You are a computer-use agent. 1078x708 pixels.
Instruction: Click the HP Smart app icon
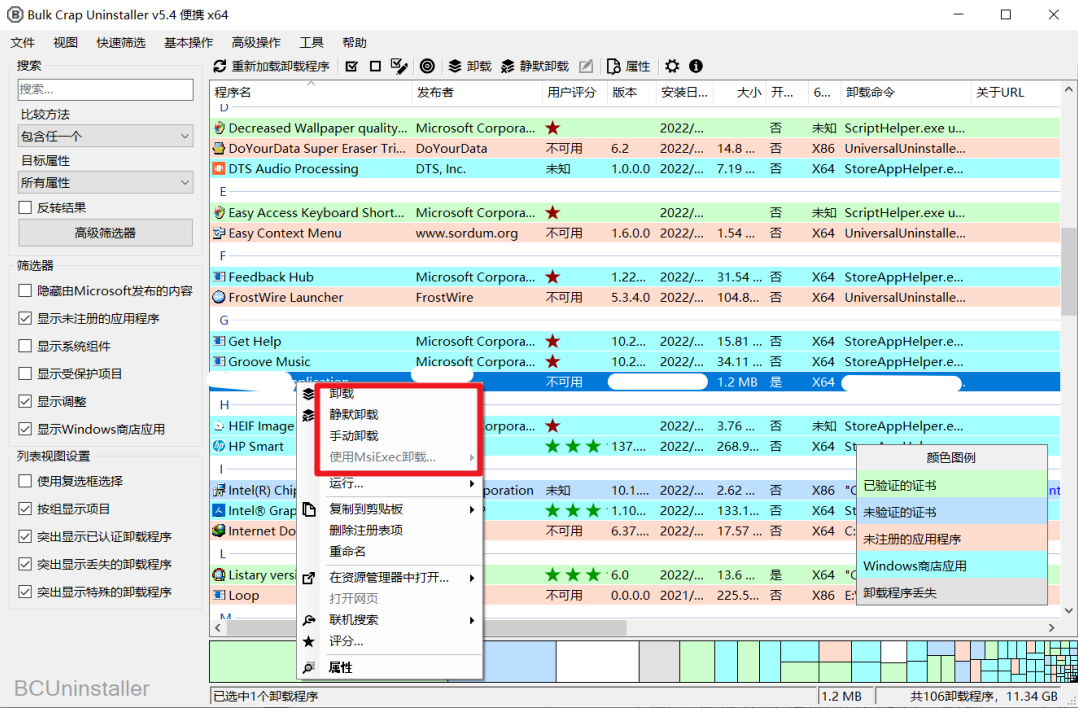(x=219, y=446)
